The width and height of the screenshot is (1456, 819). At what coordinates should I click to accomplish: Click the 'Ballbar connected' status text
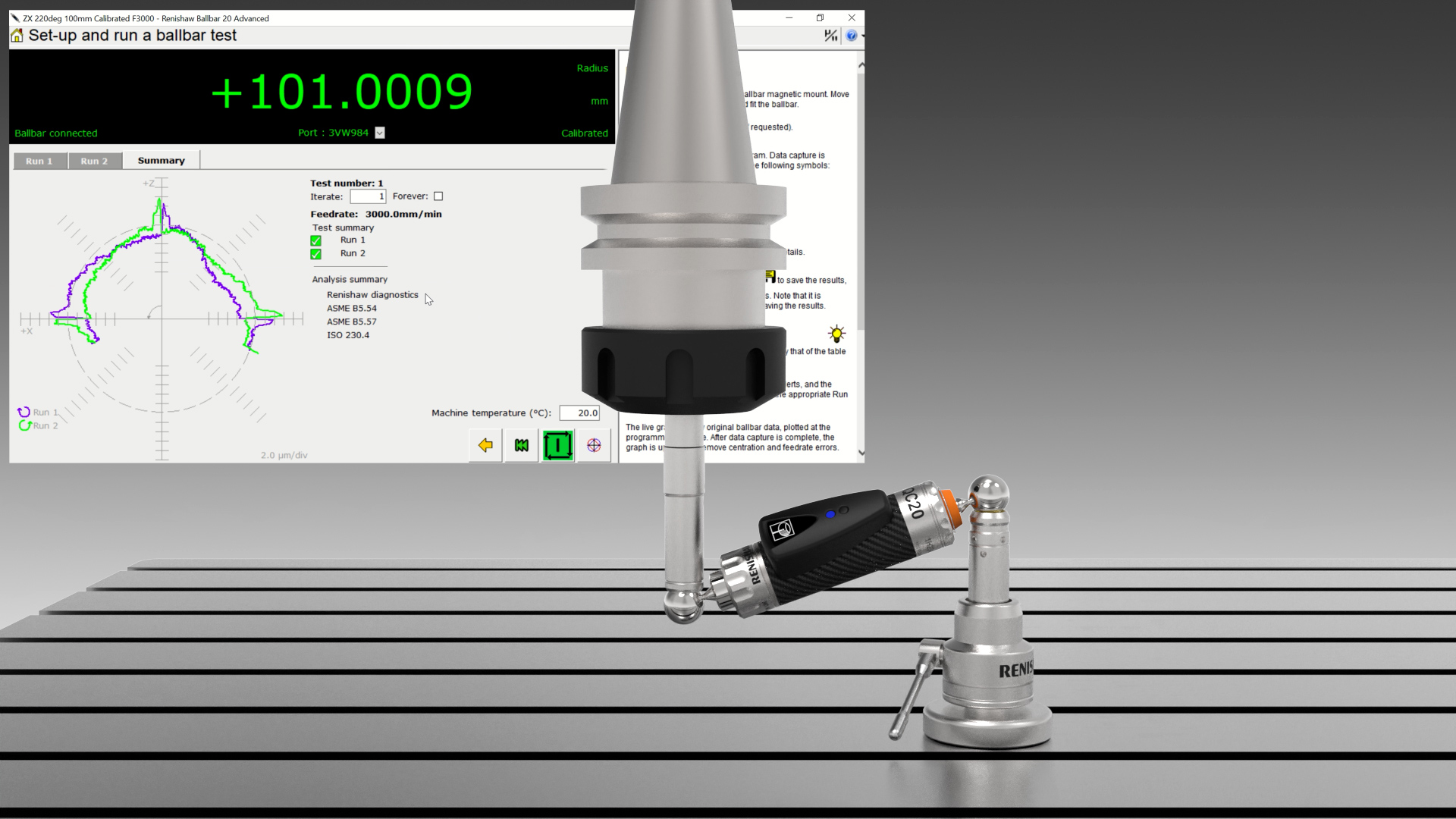(56, 133)
